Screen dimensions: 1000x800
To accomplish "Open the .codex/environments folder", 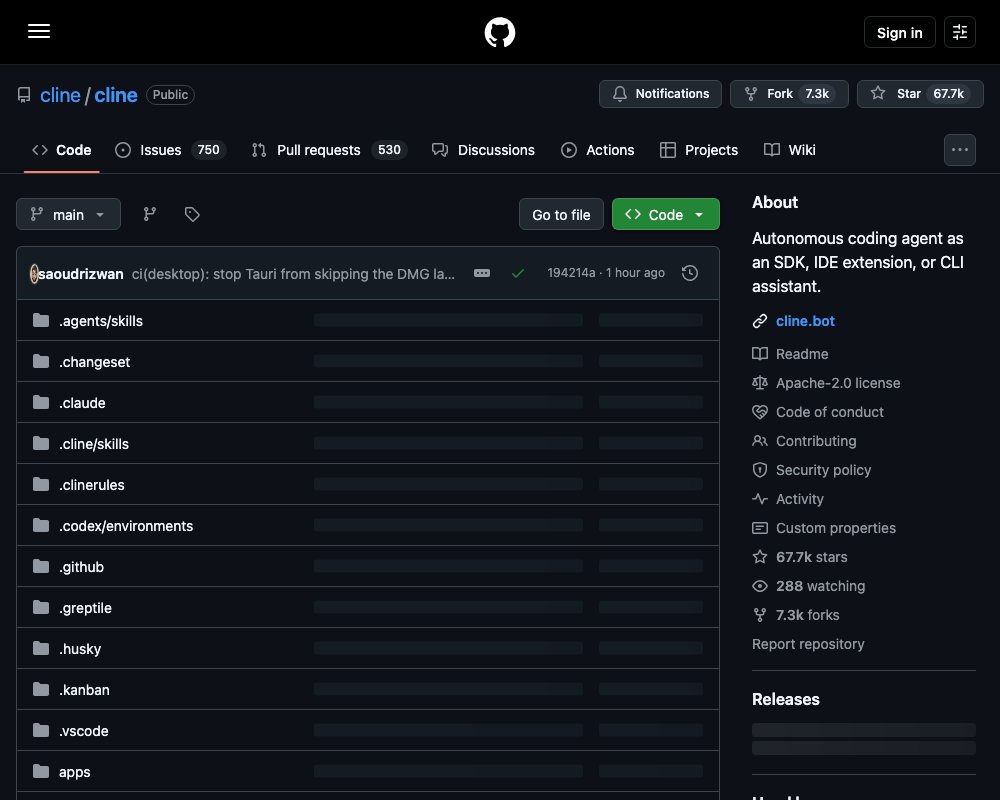I will coord(126,526).
